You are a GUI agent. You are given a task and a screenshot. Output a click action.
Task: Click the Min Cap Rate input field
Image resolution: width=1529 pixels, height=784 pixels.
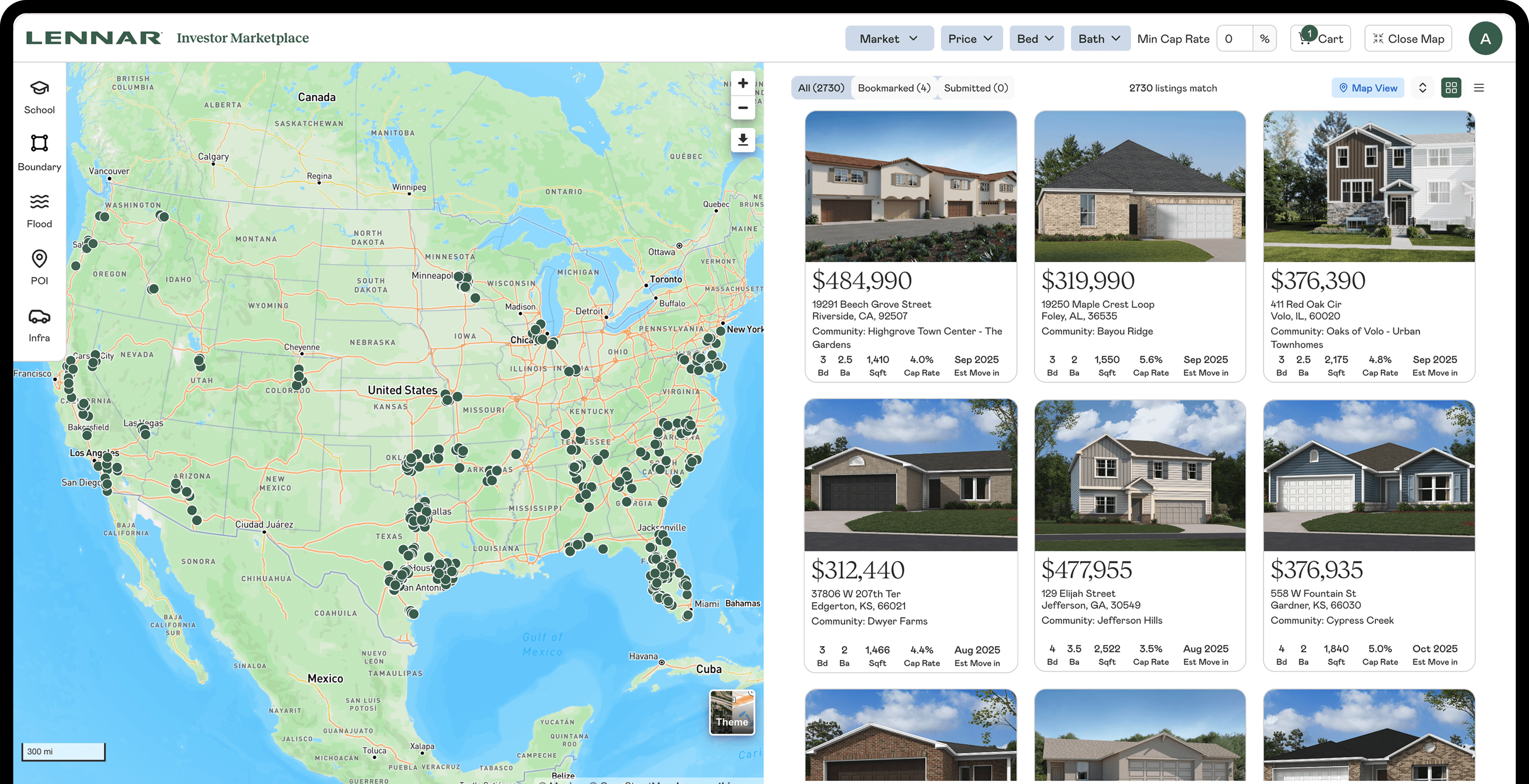coord(1234,39)
